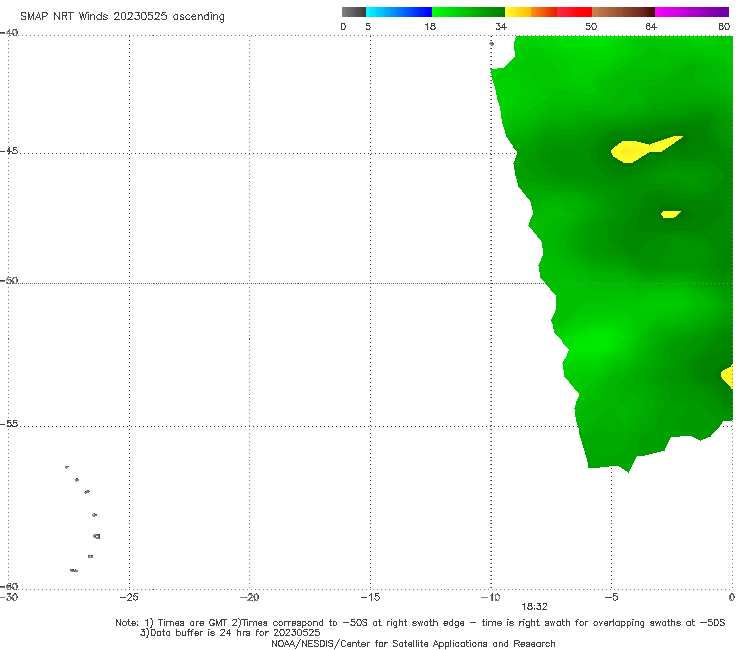Click the green segment of the wind color scale
740x650 pixels.
coord(468,12)
